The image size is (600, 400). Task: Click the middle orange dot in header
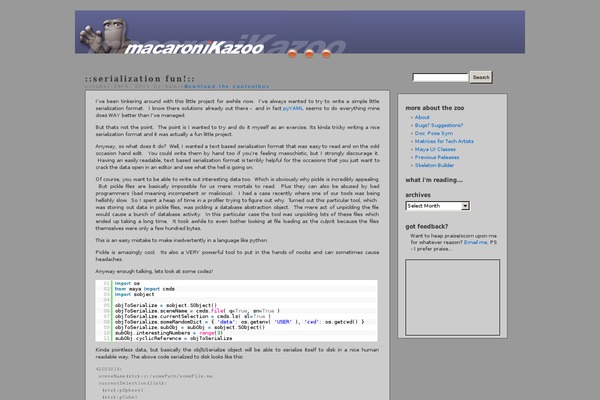(x=309, y=54)
